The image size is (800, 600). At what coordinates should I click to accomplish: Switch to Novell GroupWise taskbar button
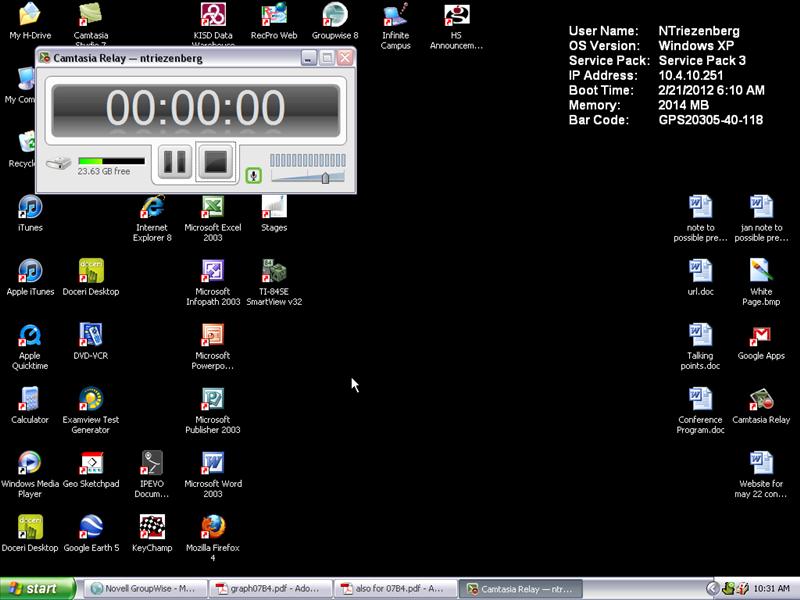(145, 589)
